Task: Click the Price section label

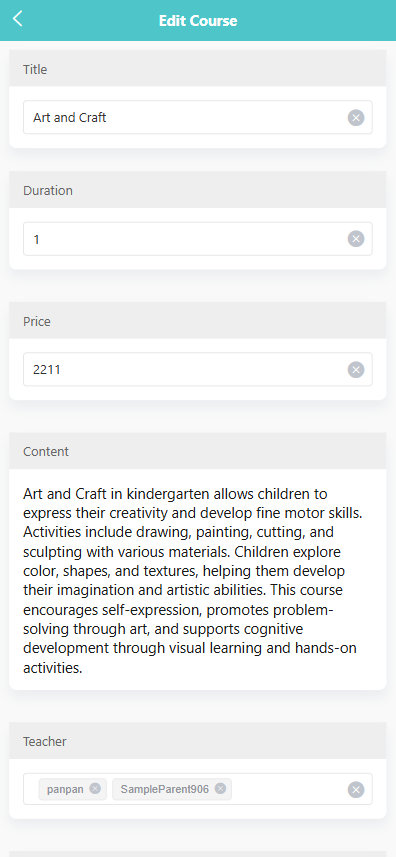Action: [x=37, y=321]
